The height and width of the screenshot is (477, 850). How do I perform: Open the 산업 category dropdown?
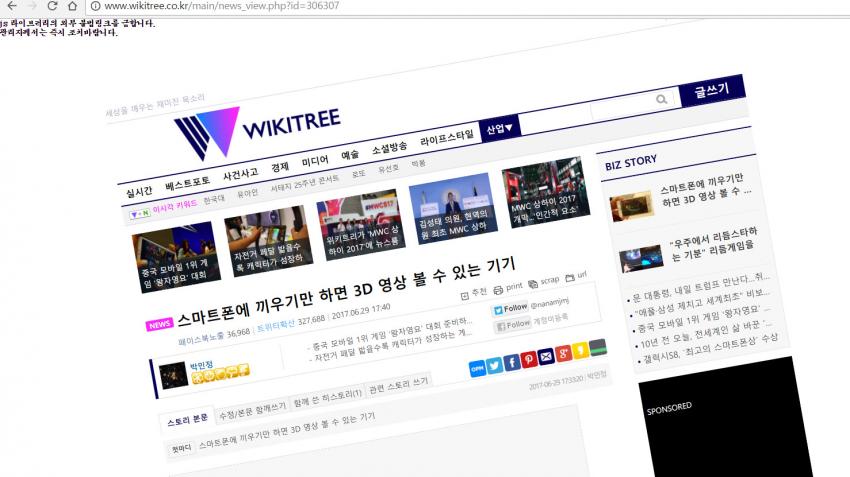[x=499, y=129]
